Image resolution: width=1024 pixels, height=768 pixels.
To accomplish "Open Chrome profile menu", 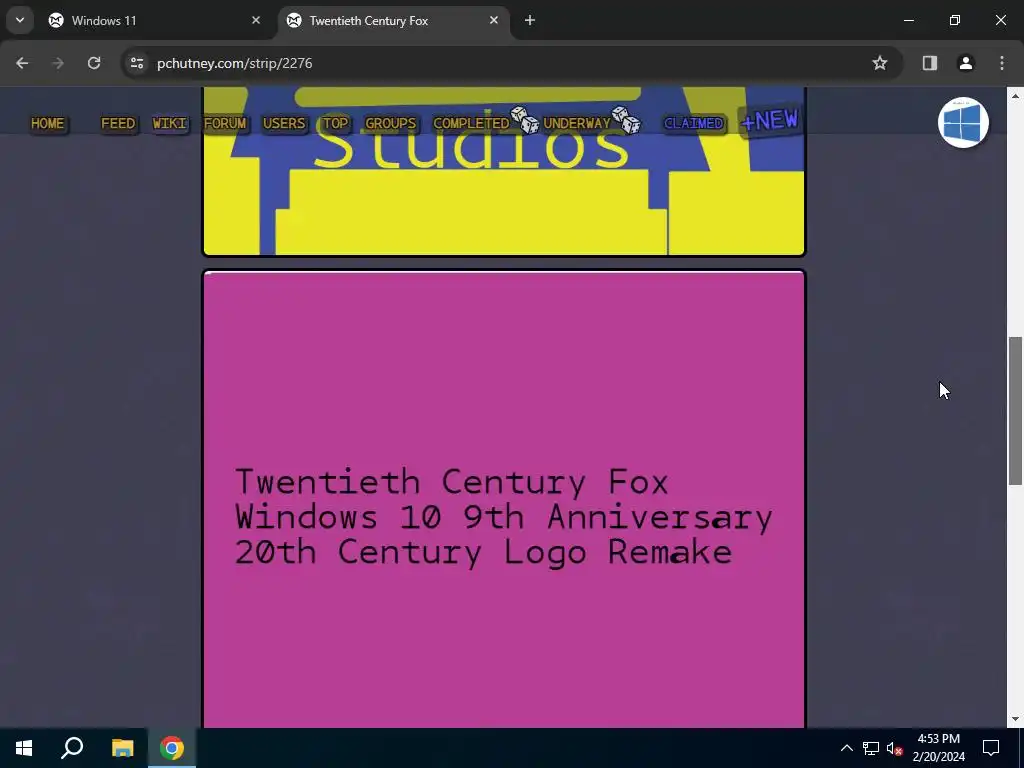I will click(x=966, y=63).
